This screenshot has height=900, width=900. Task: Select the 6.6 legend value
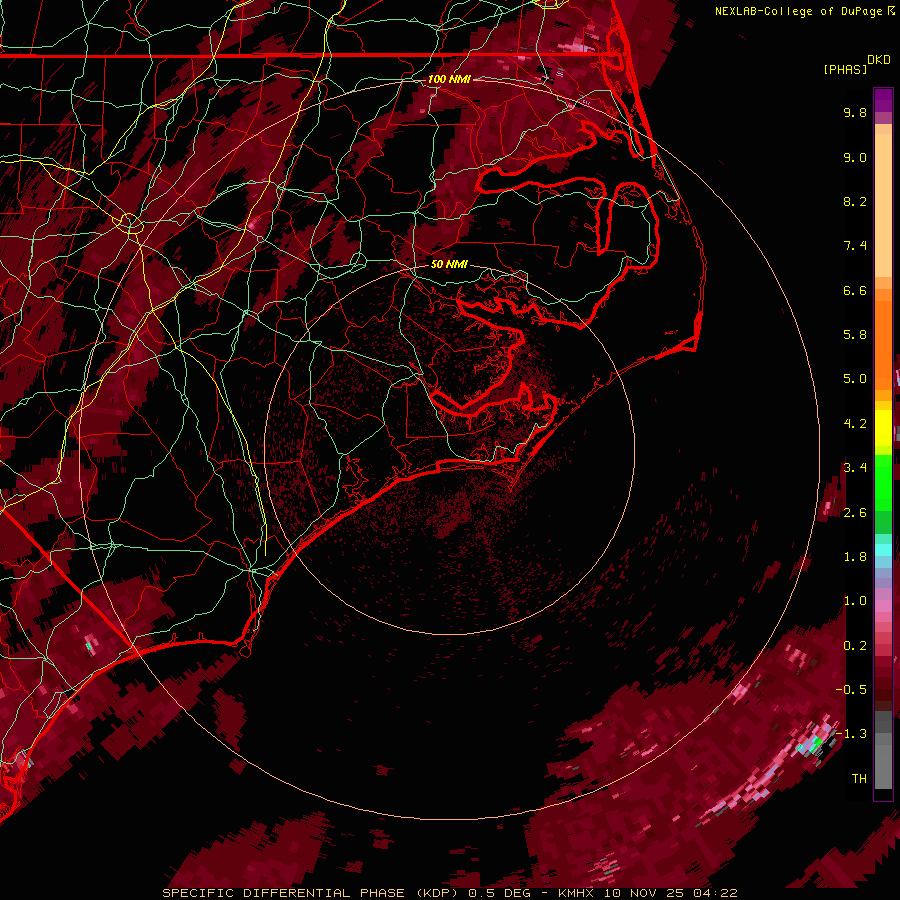(x=855, y=290)
